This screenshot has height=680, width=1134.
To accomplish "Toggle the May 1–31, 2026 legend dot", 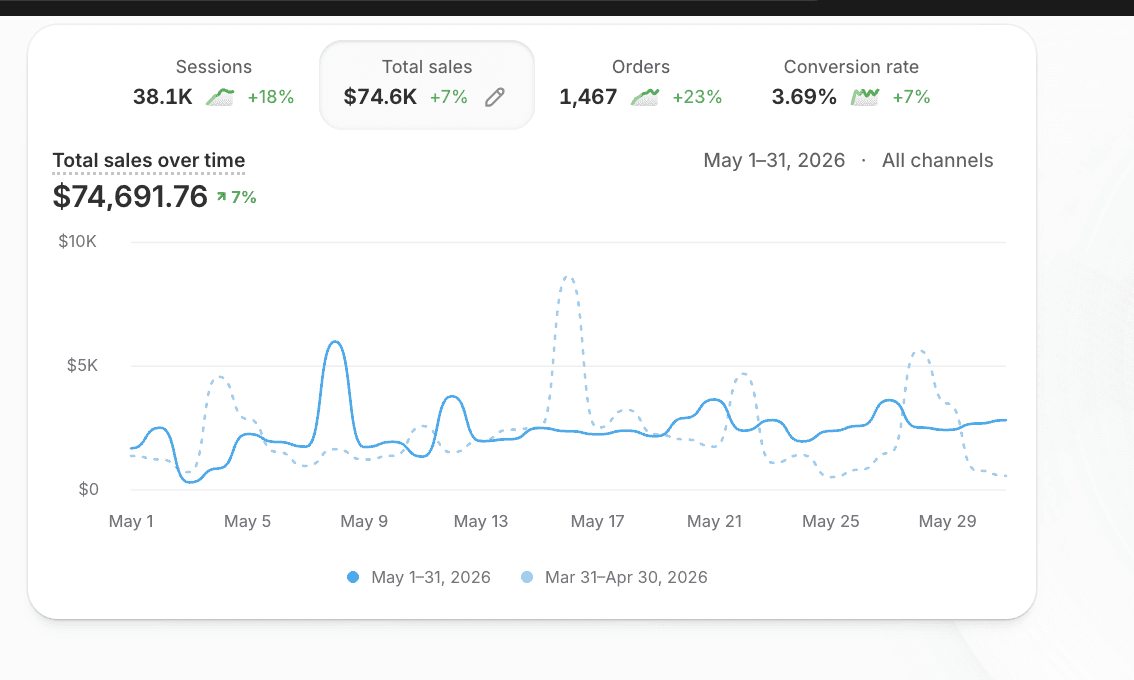I will [x=353, y=577].
